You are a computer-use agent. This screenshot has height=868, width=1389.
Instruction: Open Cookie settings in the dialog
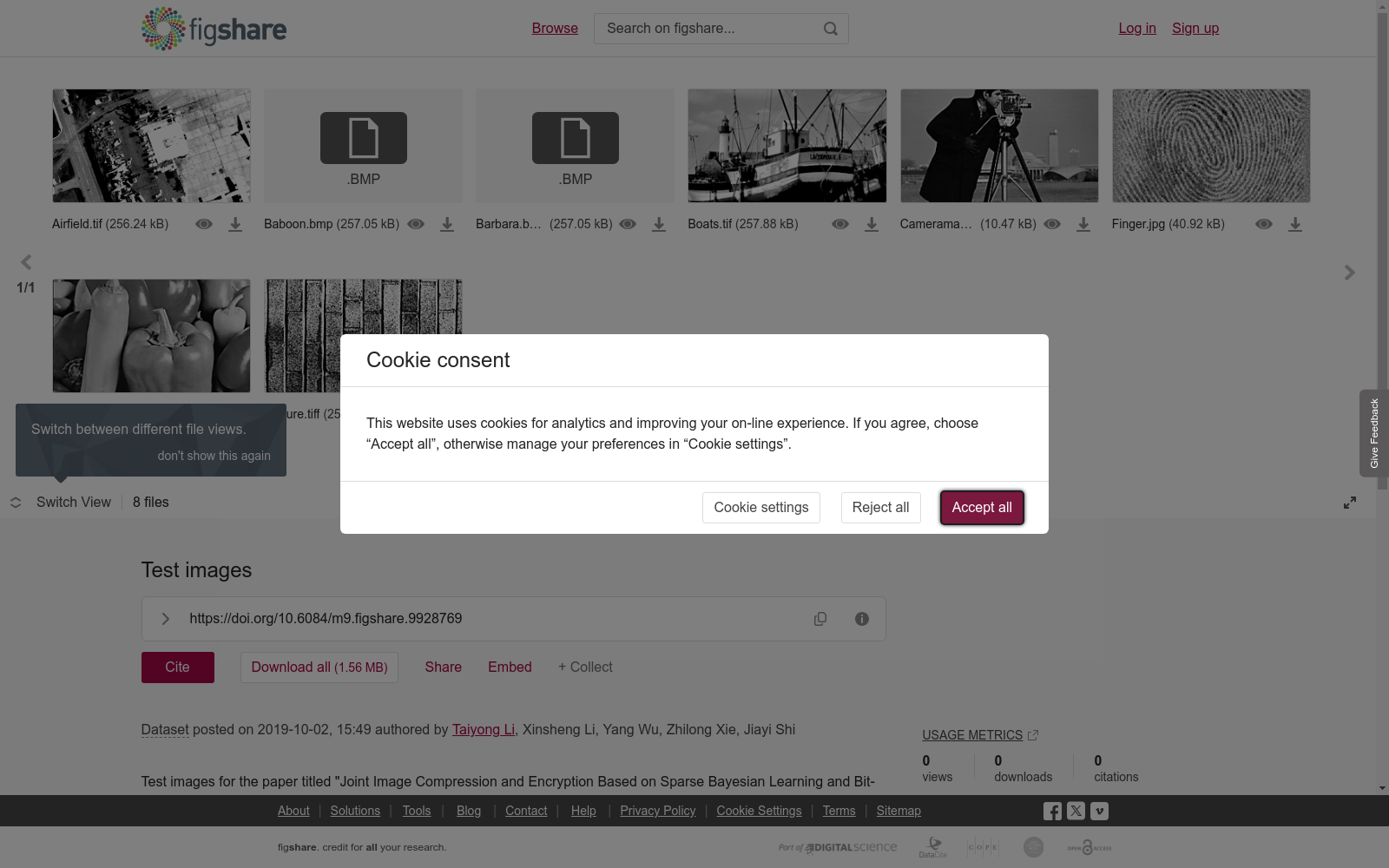(761, 508)
